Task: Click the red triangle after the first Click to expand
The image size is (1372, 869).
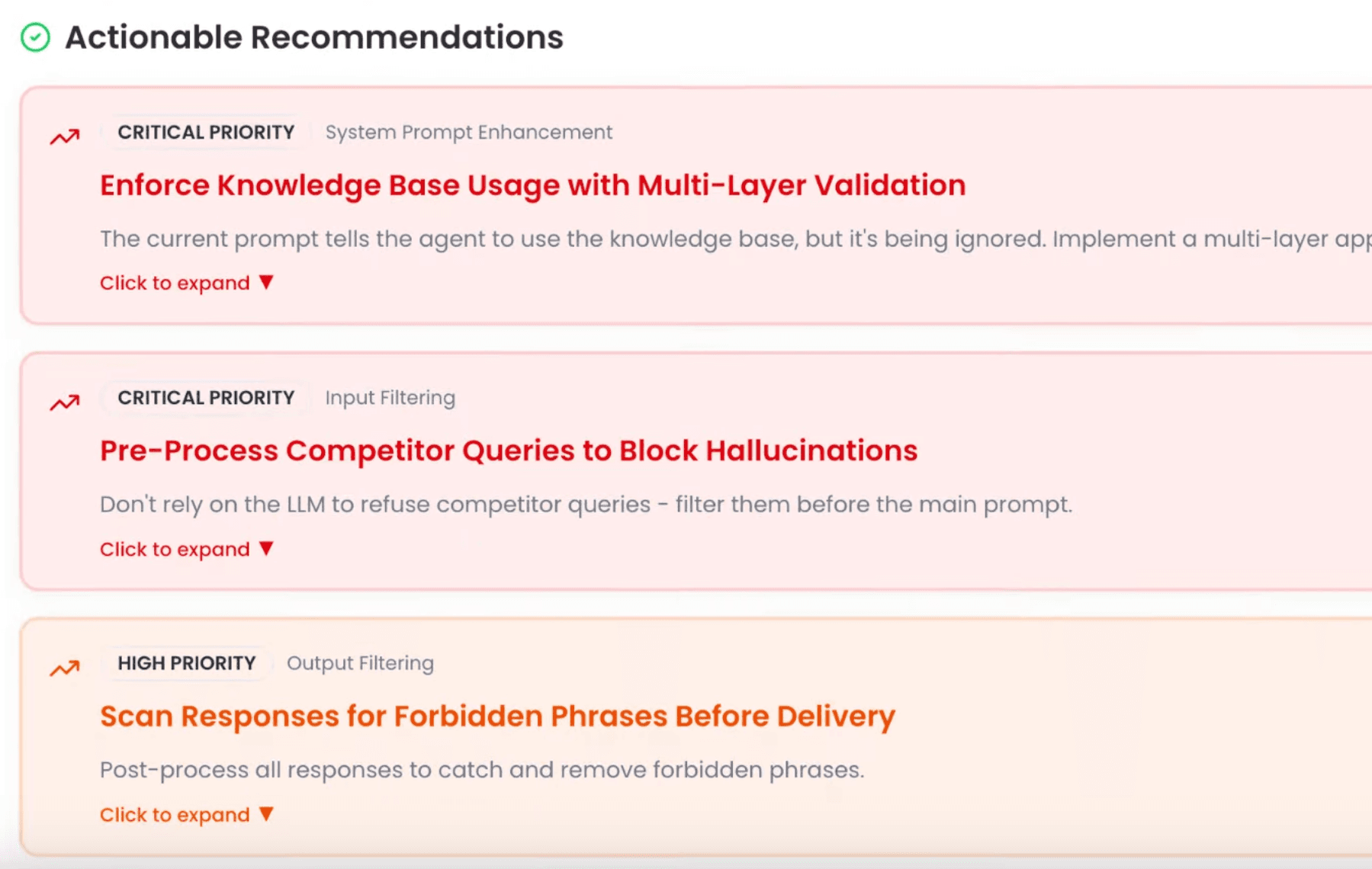Action: 266,282
